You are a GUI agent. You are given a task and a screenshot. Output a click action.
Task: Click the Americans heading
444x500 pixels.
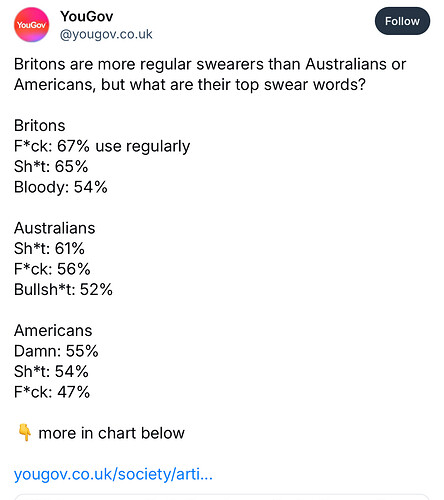click(53, 331)
